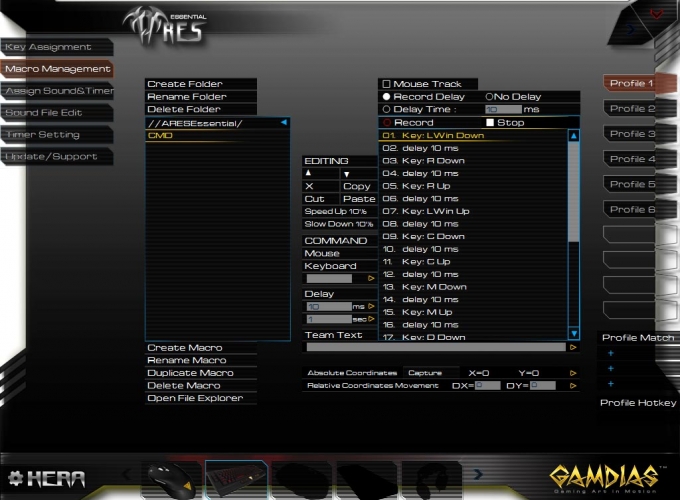Click Create Macro button
The image size is (680, 500).
pyautogui.click(x=201, y=347)
